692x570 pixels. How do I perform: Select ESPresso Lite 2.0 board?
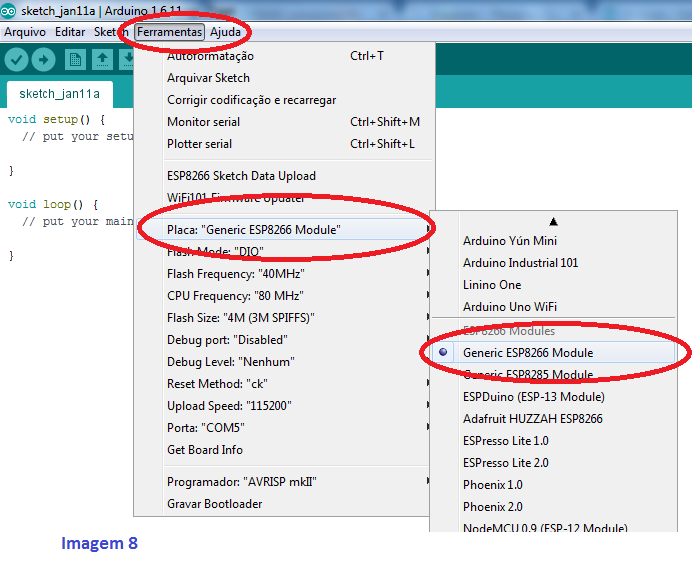coord(553,463)
